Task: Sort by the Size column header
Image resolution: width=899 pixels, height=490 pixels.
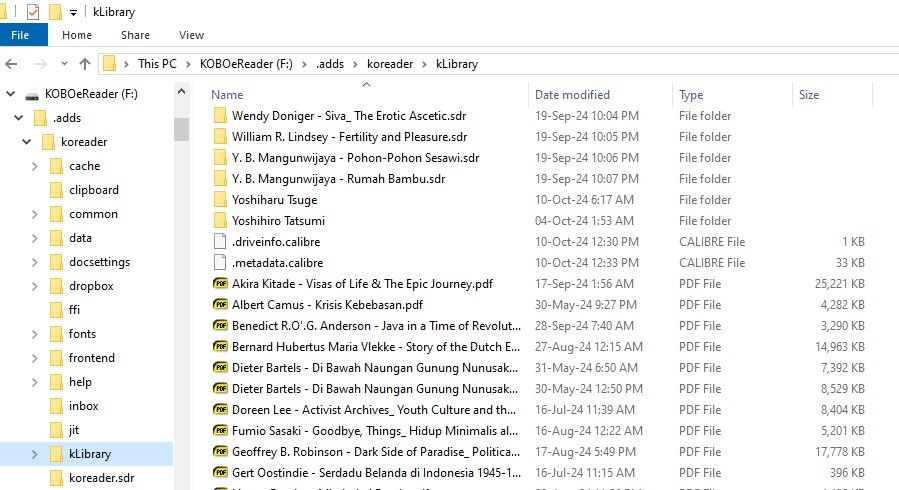Action: (x=809, y=95)
